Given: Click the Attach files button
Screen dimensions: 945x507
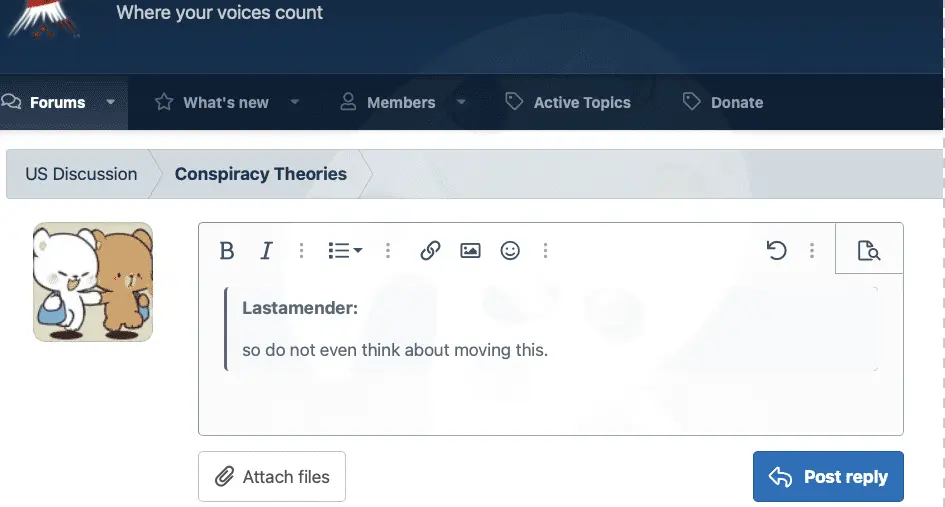Looking at the screenshot, I should pos(272,477).
